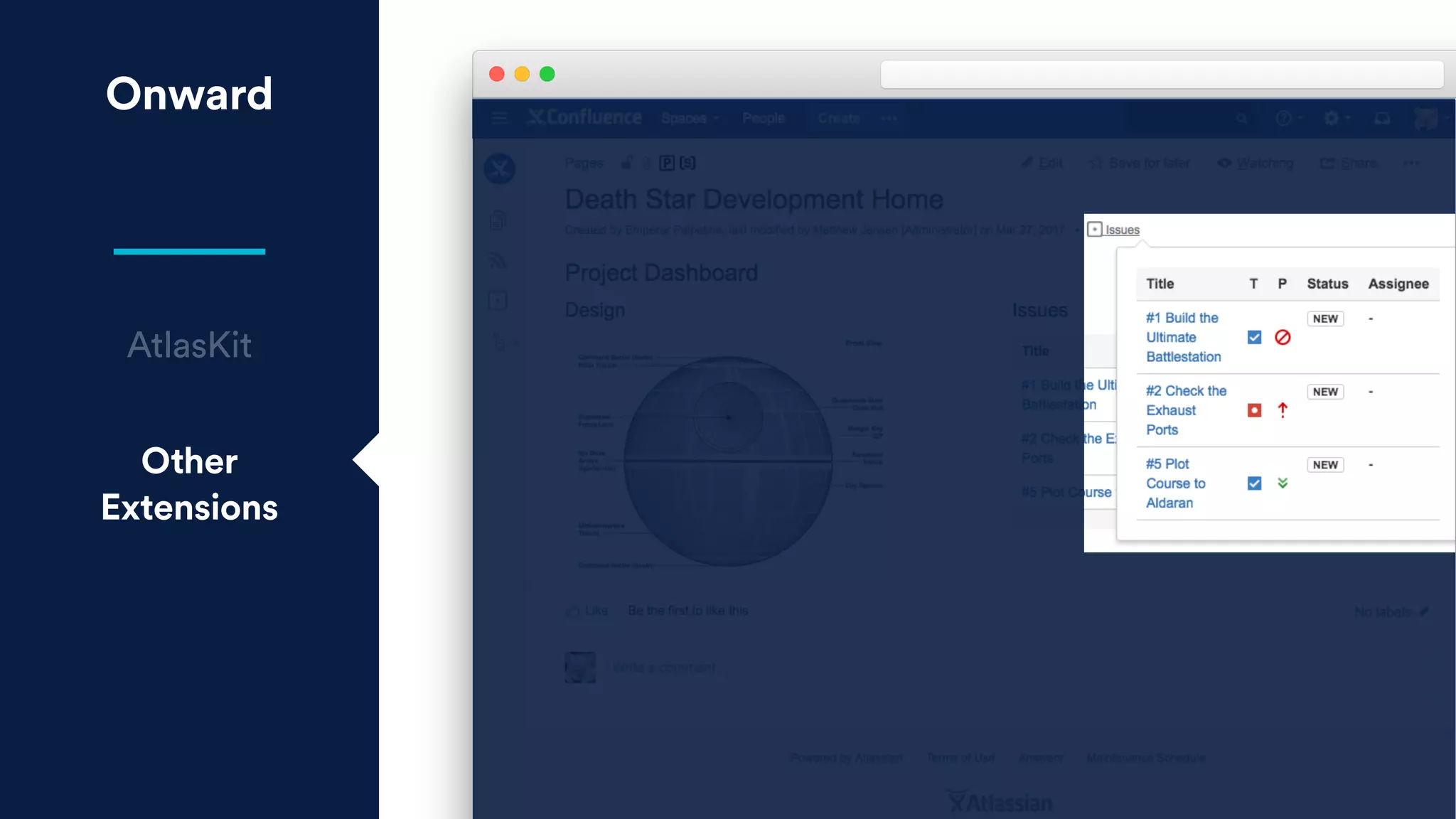Click the NEW status badge for issue #1

tap(1325, 318)
